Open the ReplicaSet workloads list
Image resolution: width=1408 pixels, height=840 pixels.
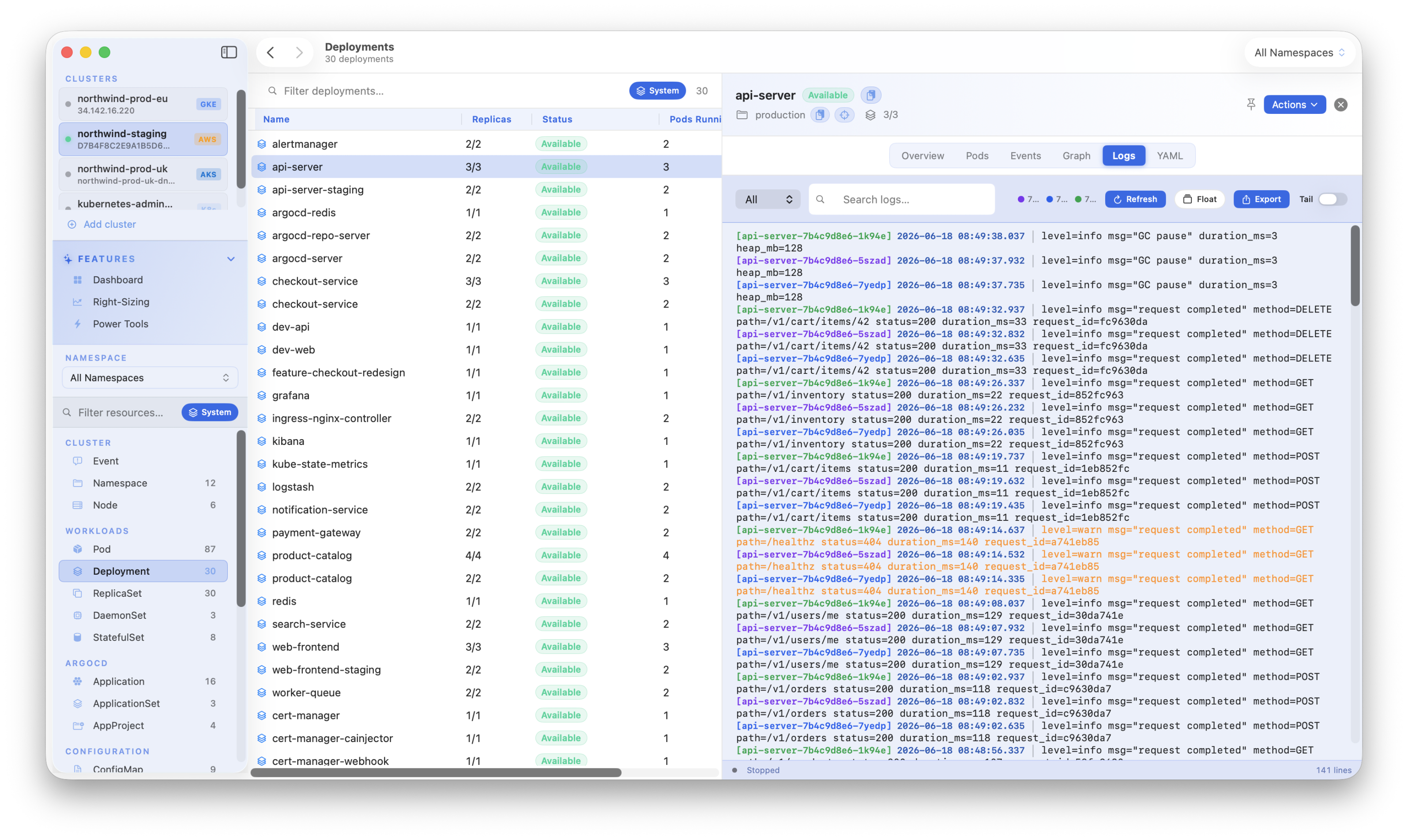point(143,593)
